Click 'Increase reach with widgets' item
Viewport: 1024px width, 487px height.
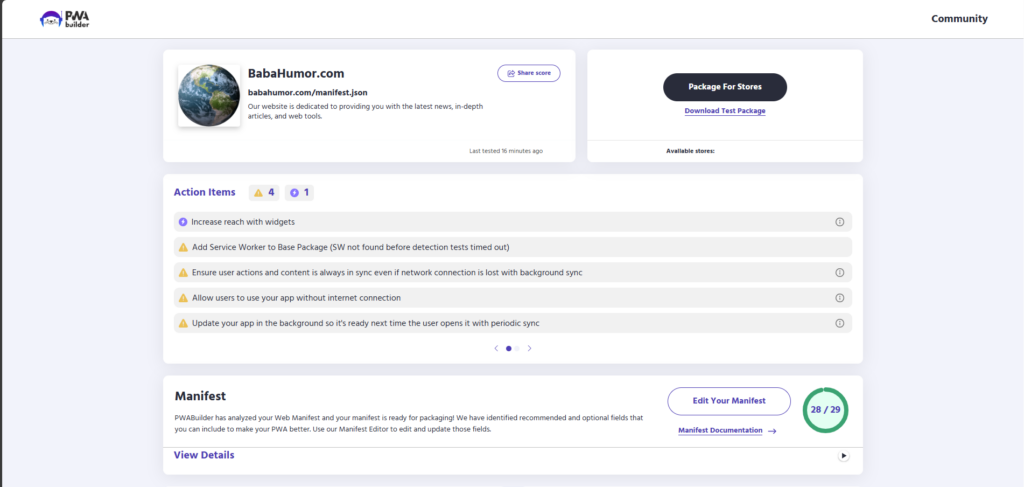click(x=513, y=222)
